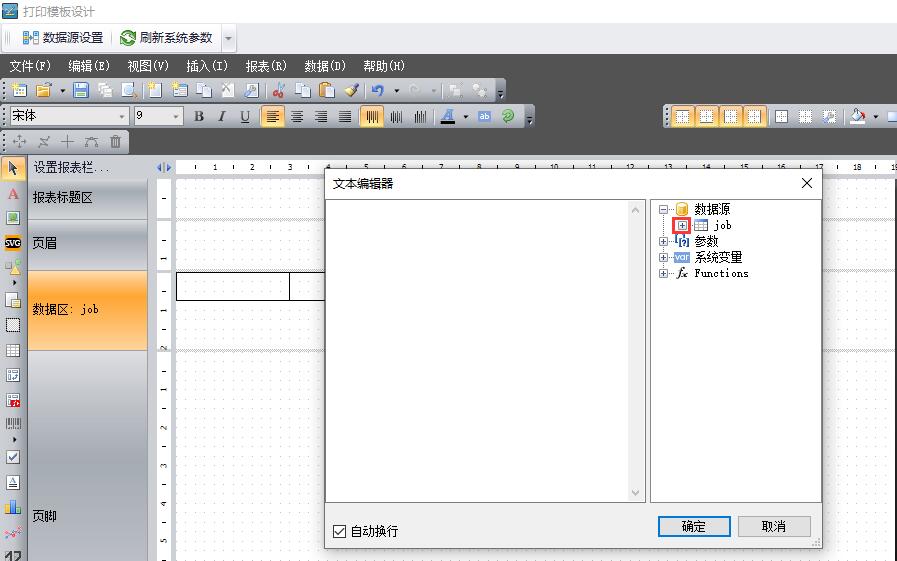The width and height of the screenshot is (897, 561).
Task: Expand the 系统变量 tree node
Action: [x=664, y=257]
